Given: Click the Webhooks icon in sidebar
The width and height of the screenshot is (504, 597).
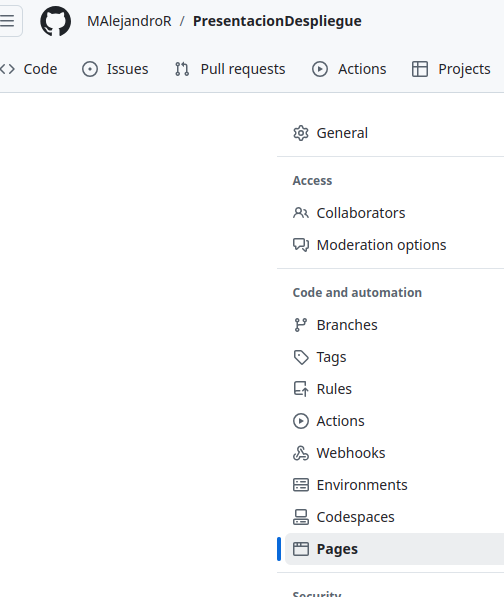Looking at the screenshot, I should 301,453.
